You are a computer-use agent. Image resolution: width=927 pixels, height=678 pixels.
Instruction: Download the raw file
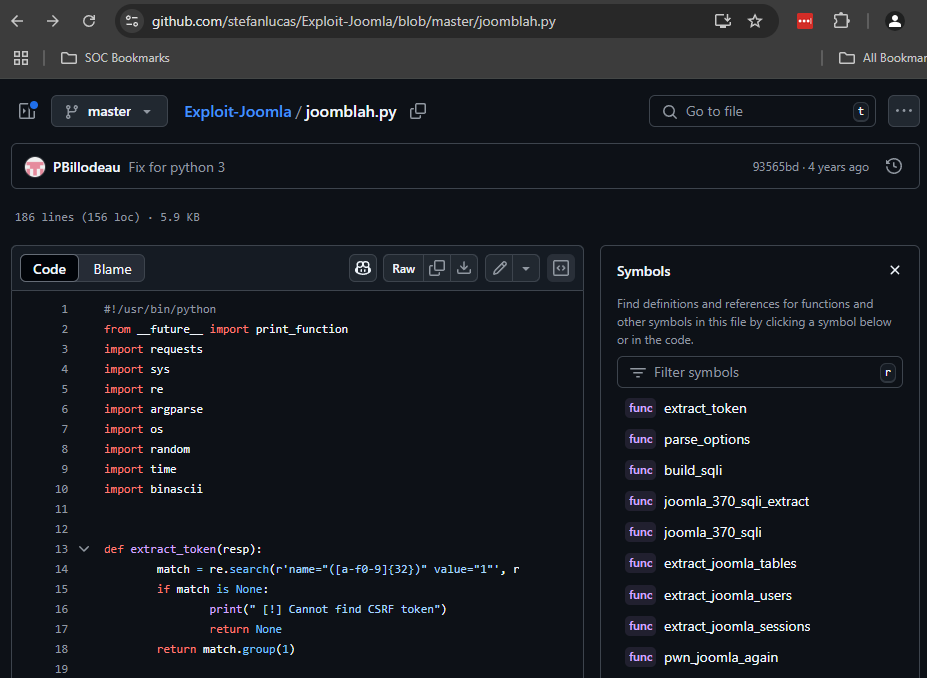(x=463, y=268)
